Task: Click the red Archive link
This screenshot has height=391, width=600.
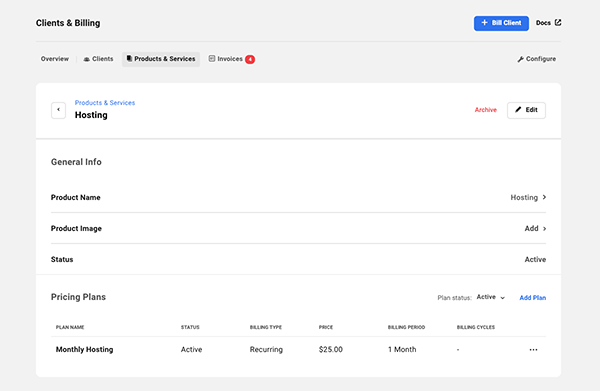Action: click(486, 110)
